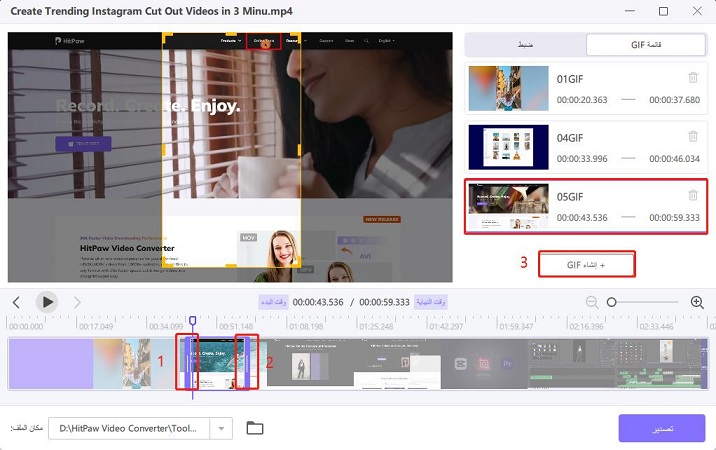
Task: Select the 01GIF thumbnail
Action: [508, 88]
